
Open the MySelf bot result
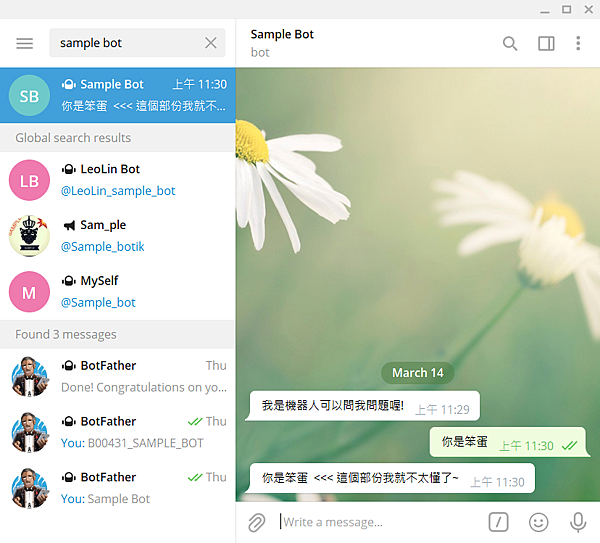pyautogui.click(x=117, y=292)
